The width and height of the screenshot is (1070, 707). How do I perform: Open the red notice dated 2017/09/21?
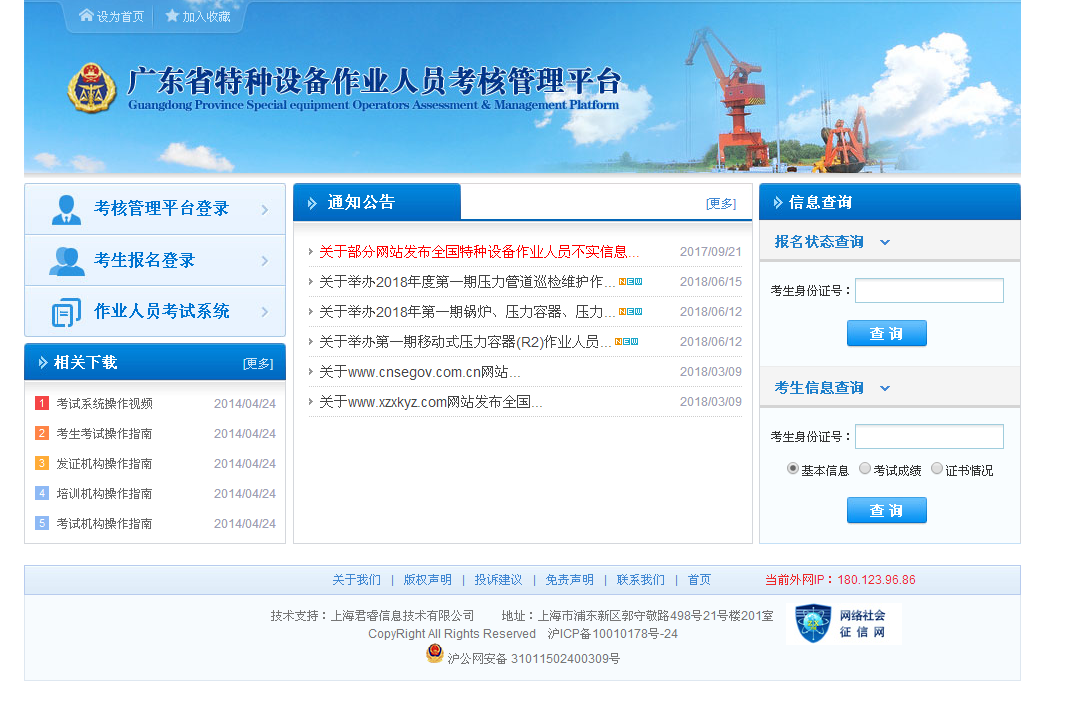pyautogui.click(x=479, y=252)
